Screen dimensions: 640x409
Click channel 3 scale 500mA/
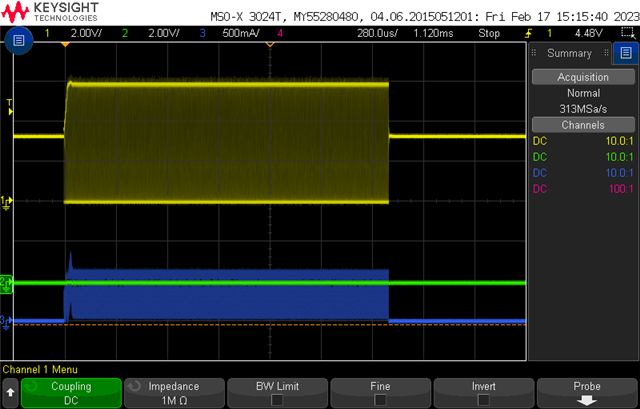pyautogui.click(x=241, y=33)
